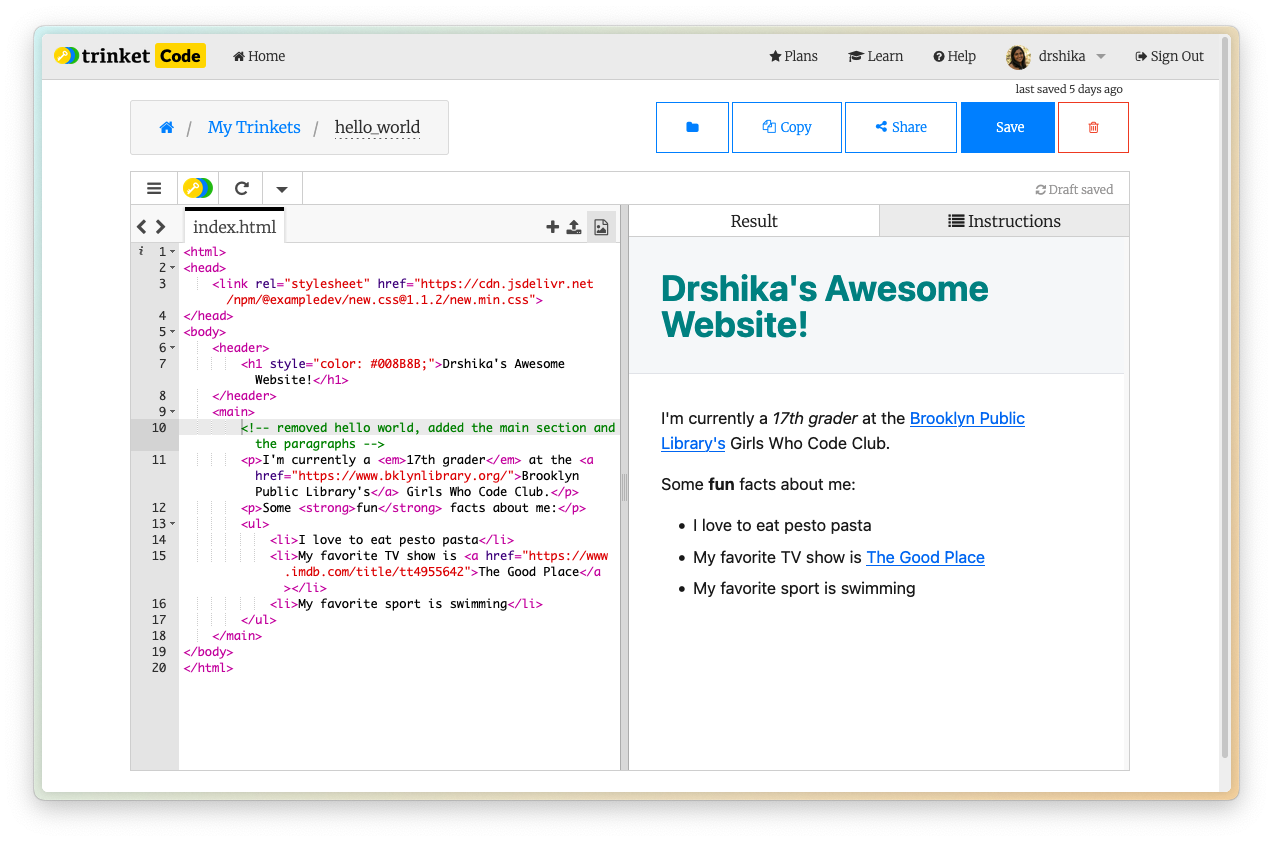Screen dimensions: 1273x842
Task: Click the Trinket run logo button
Action: pos(198,188)
